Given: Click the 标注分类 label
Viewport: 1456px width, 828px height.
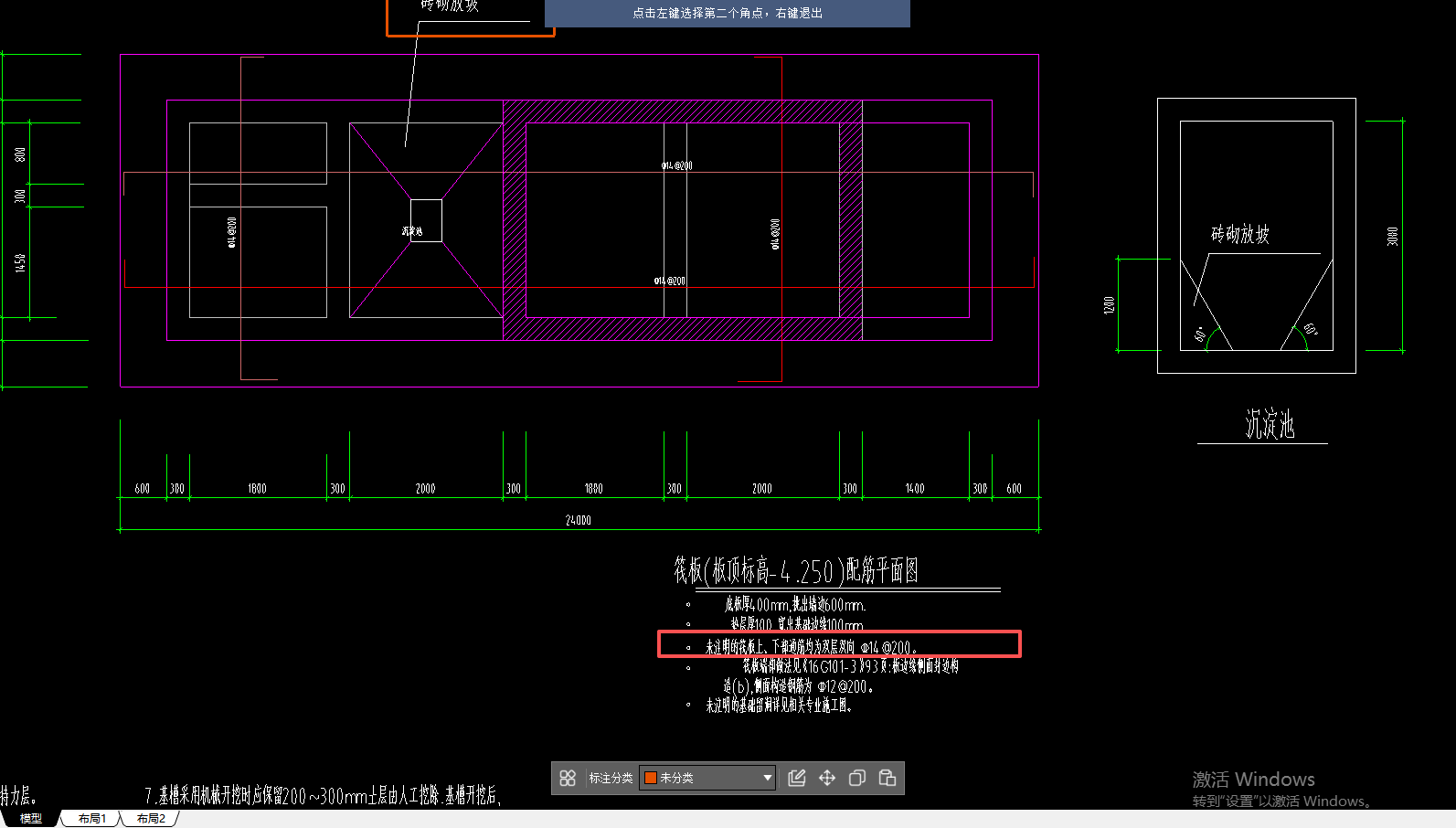Looking at the screenshot, I should [x=611, y=778].
